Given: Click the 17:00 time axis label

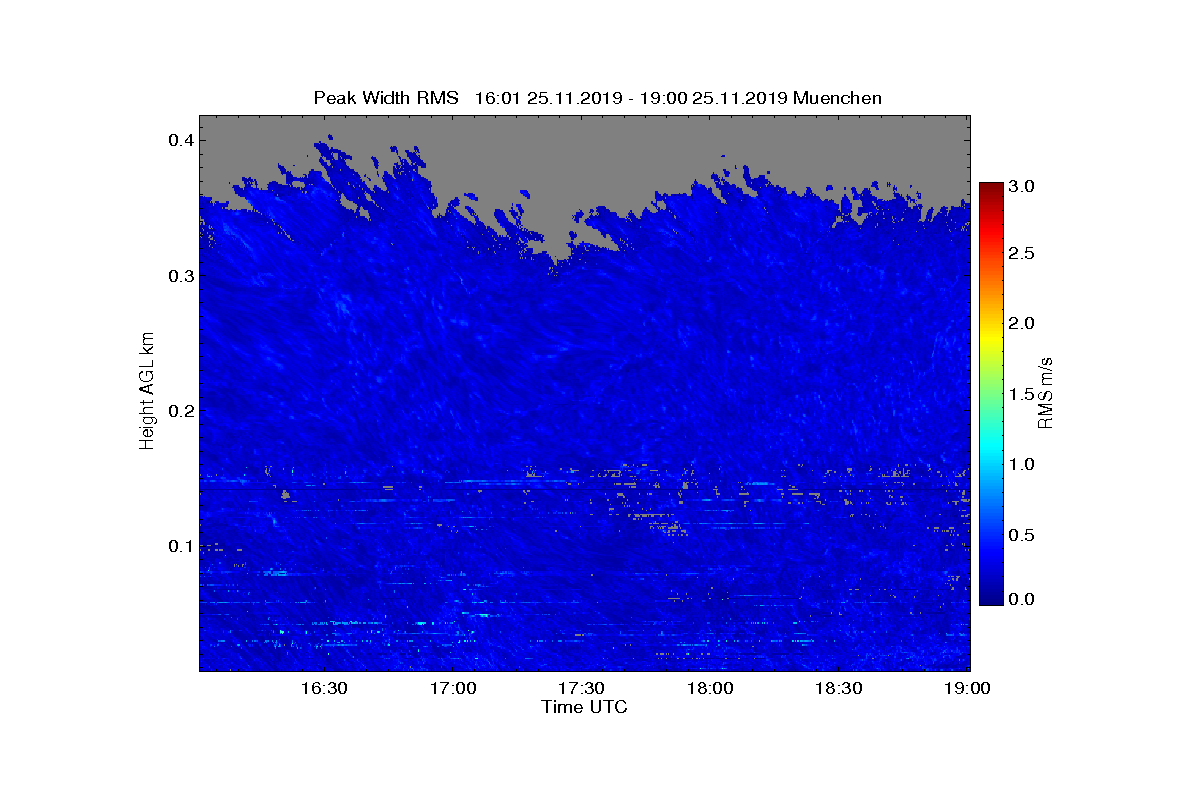Looking at the screenshot, I should pyautogui.click(x=453, y=689).
